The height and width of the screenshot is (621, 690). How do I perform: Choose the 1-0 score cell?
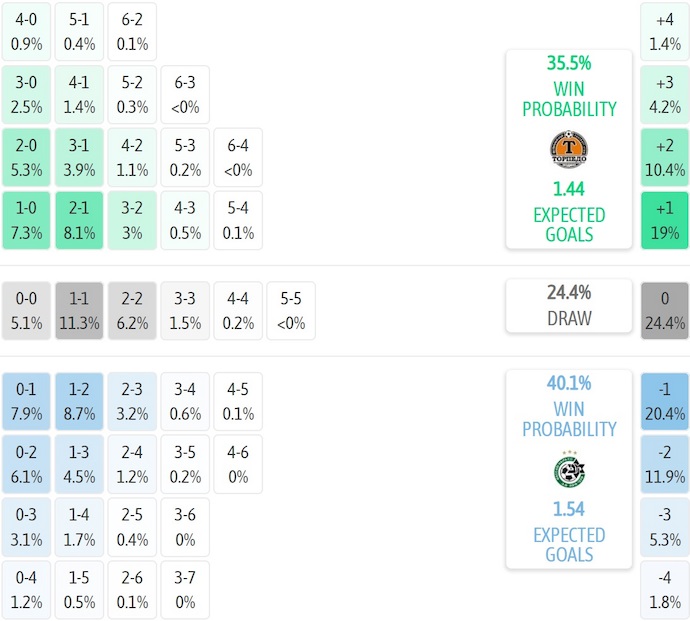[26, 220]
